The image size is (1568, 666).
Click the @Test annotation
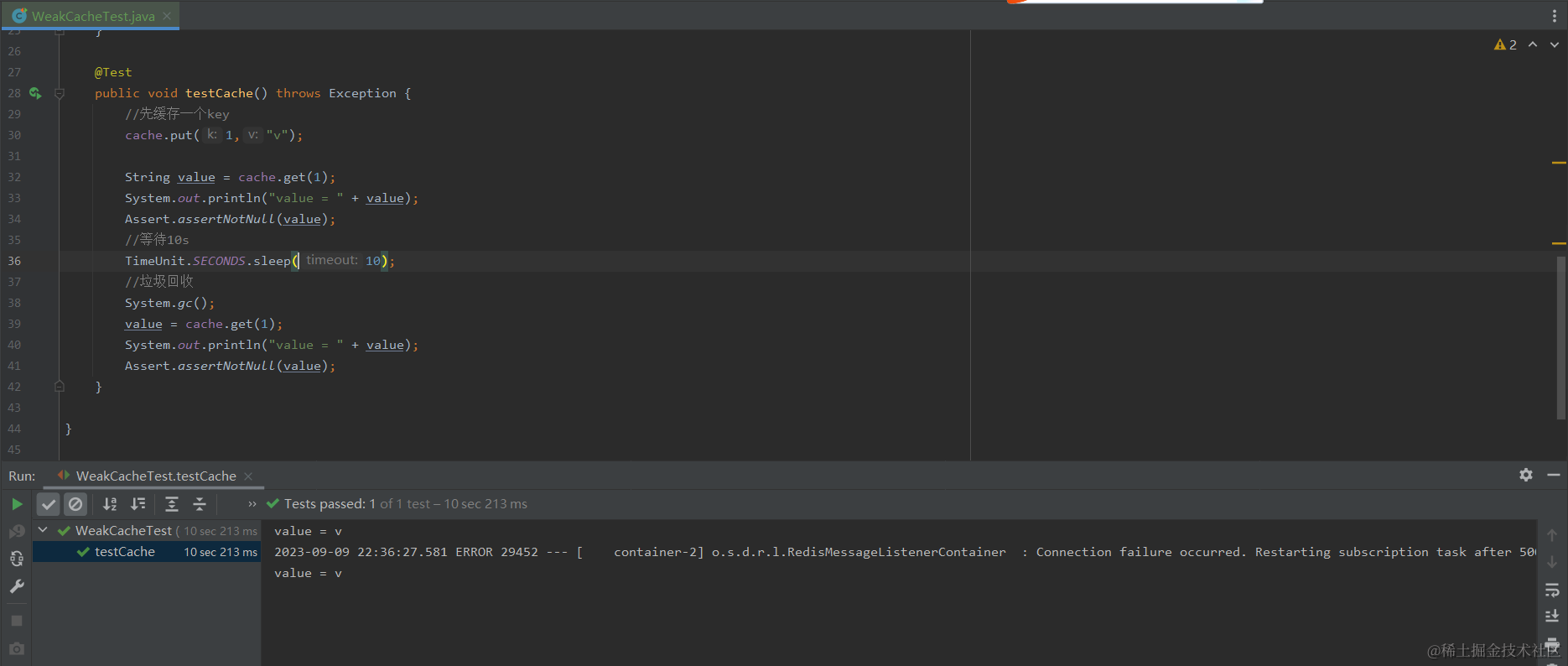(x=113, y=72)
